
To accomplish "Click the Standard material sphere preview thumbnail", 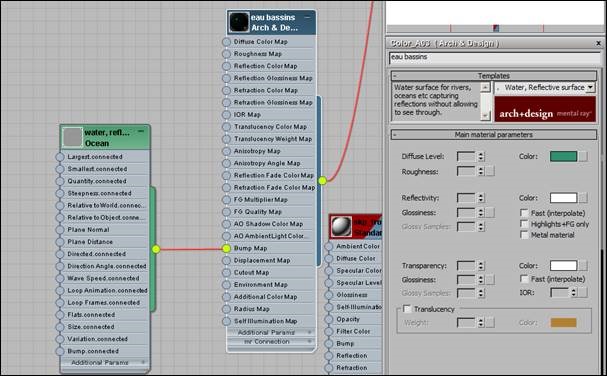I will pyautogui.click(x=342, y=227).
